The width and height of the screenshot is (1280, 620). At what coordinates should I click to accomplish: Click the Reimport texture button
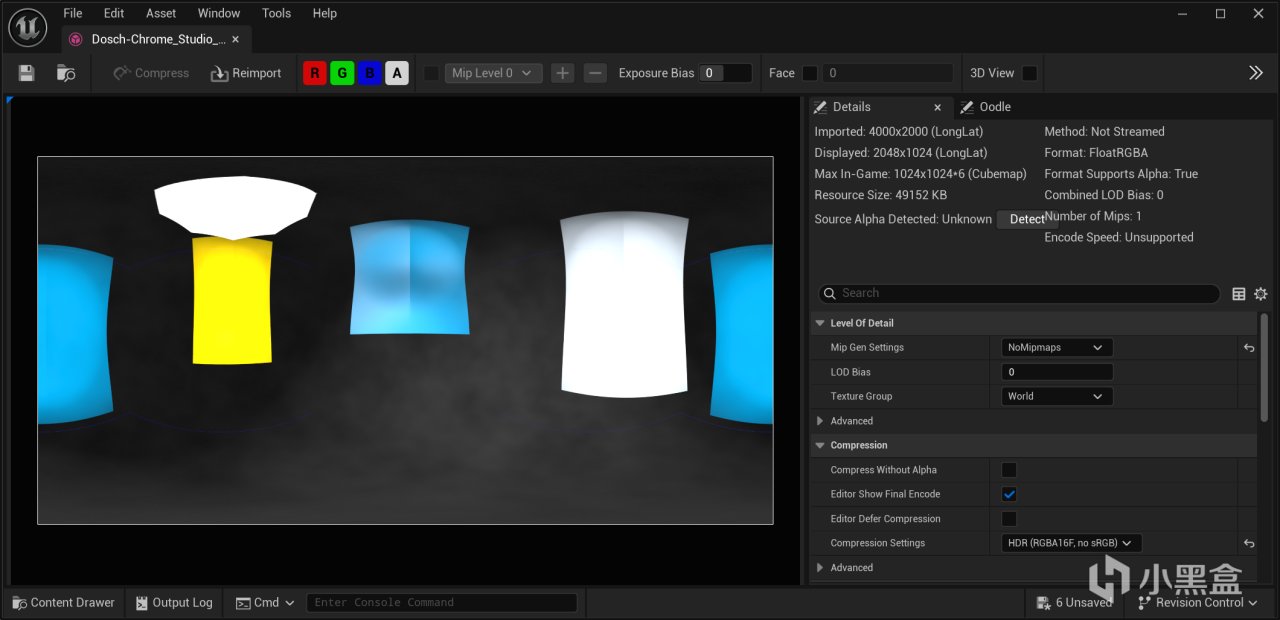pyautogui.click(x=246, y=73)
